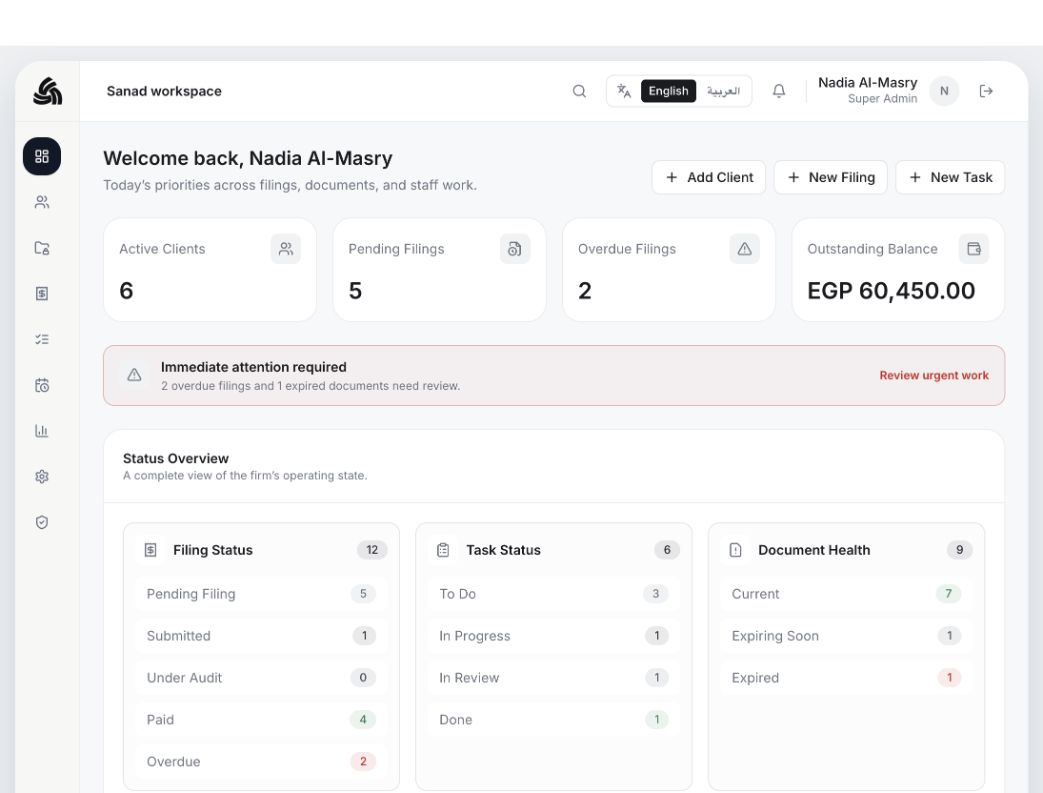Screen dimensions: 1043x793
Task: Open the tasks checklist icon in sidebar
Action: tap(42, 339)
